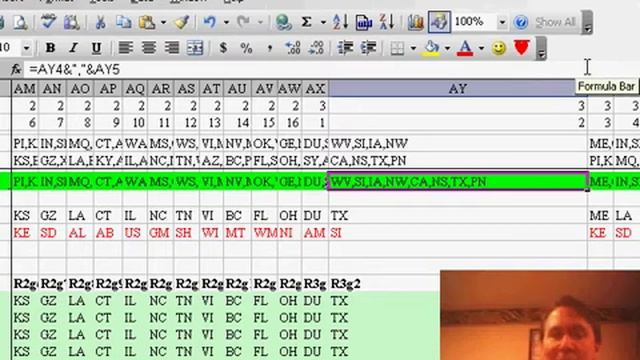This screenshot has width=640, height=360.
Task: Expand the Paste options arrow
Action: [x=163, y=22]
